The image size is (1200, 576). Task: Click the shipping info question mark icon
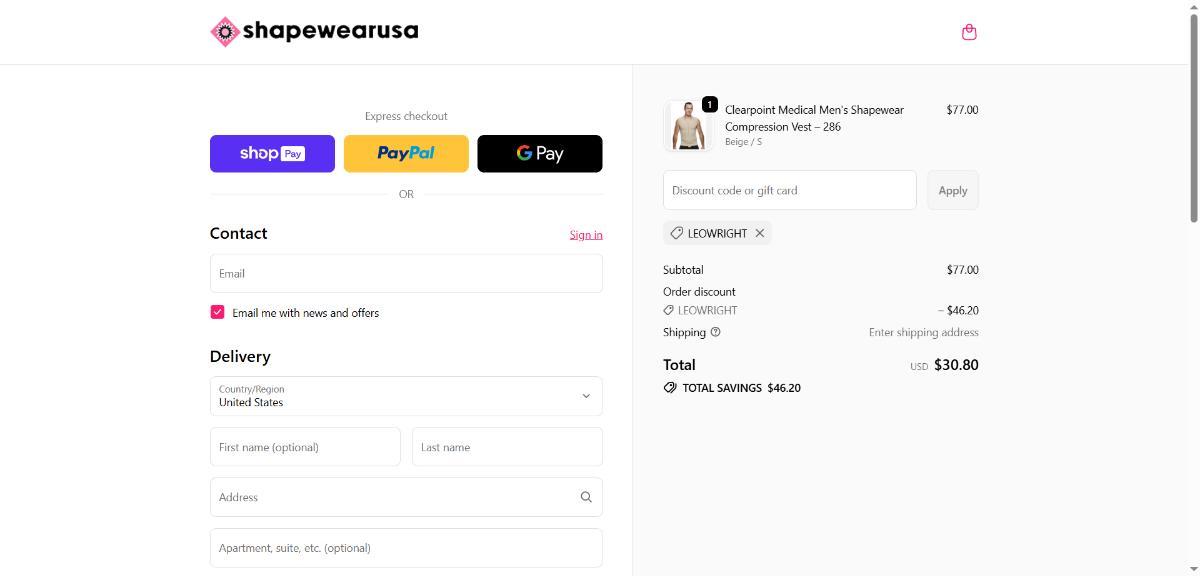pyautogui.click(x=715, y=332)
